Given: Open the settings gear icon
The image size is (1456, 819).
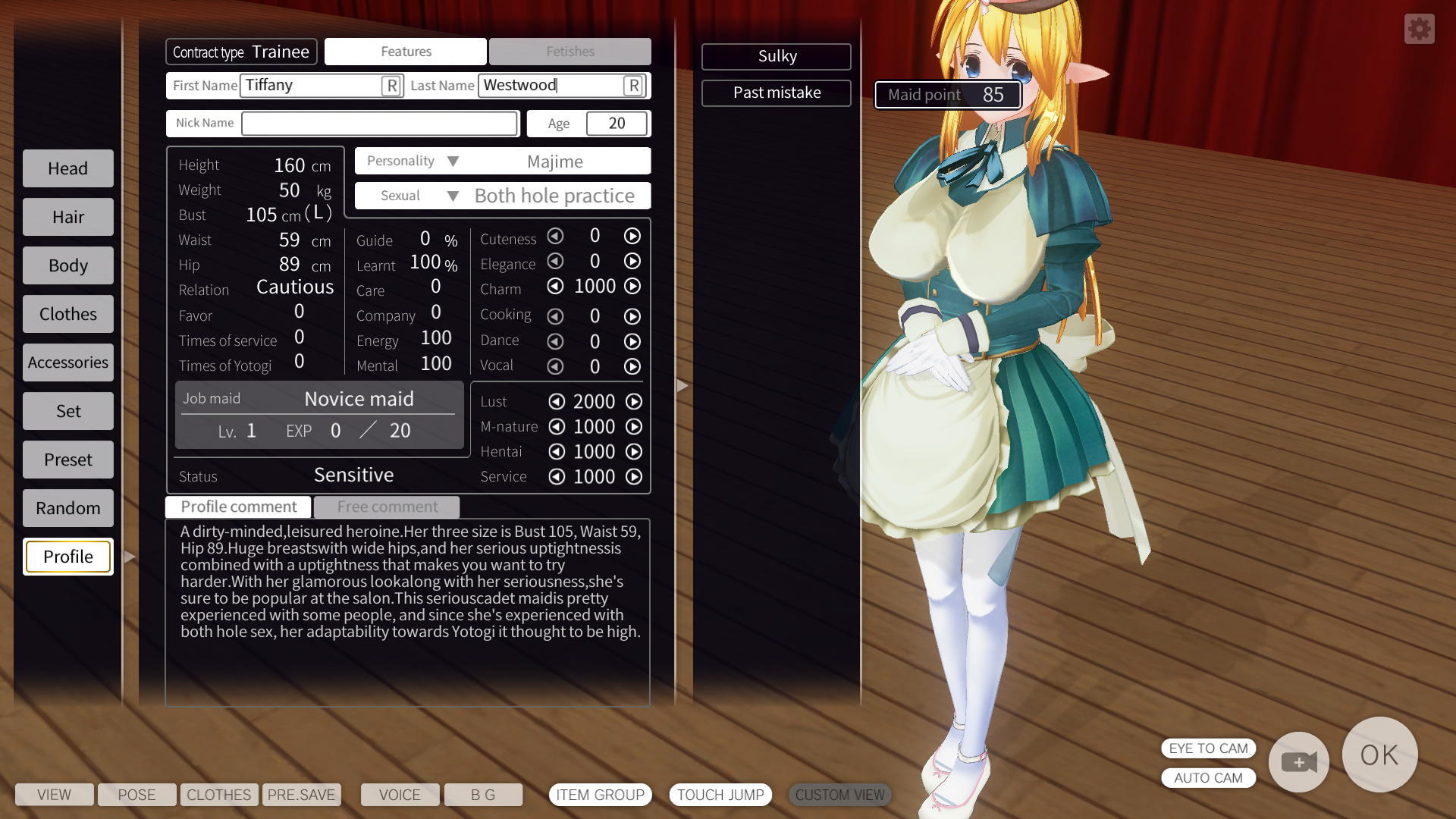Looking at the screenshot, I should (x=1419, y=30).
